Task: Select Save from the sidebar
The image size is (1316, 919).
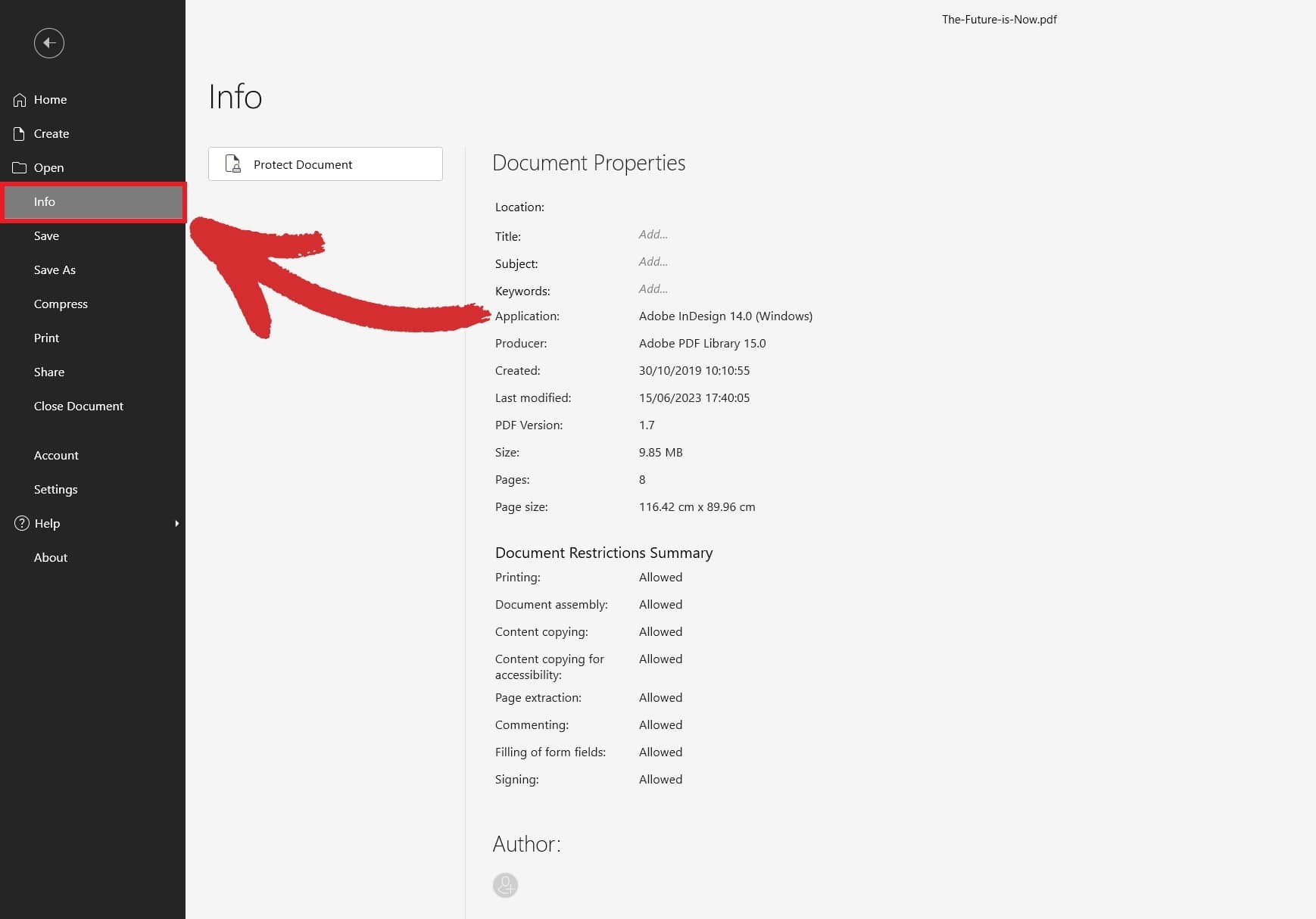Action: [x=46, y=235]
